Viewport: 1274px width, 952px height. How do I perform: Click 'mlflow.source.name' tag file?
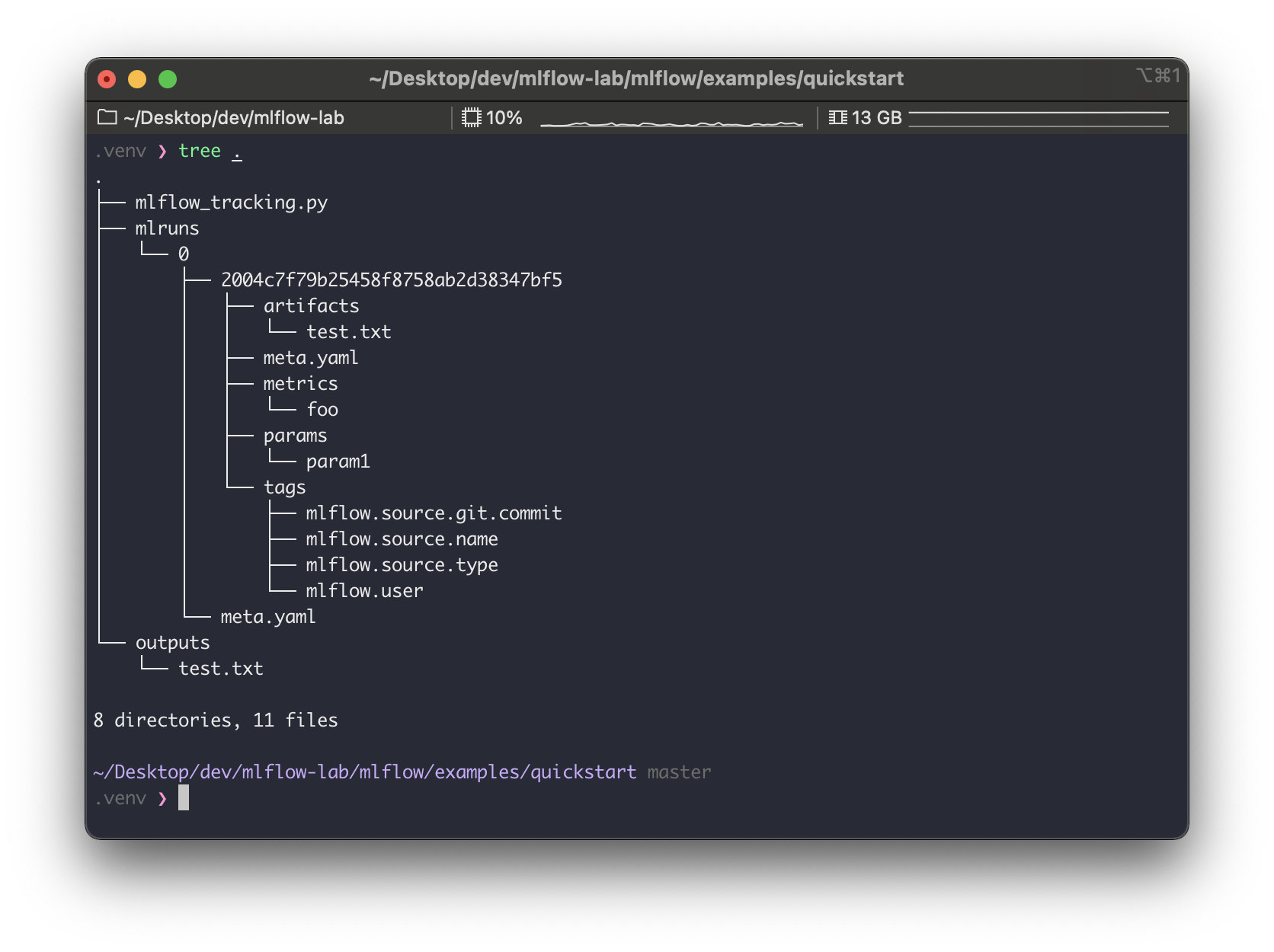tap(402, 539)
